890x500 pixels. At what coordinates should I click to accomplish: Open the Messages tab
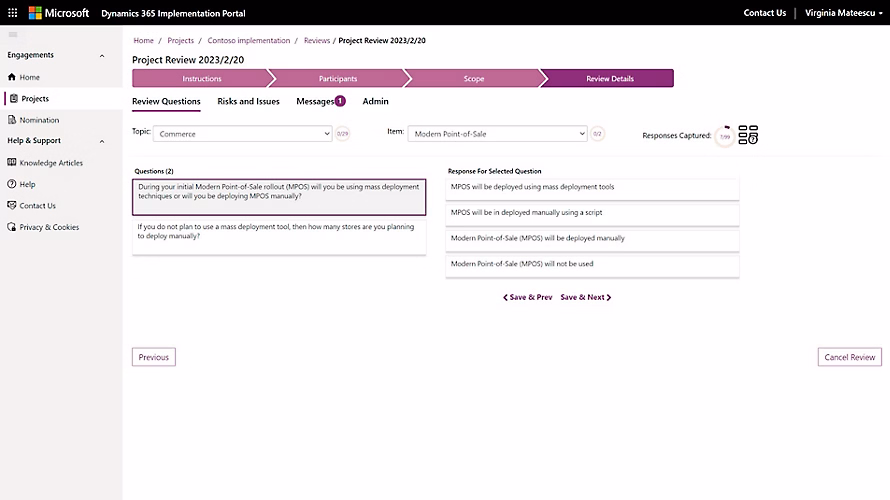point(316,101)
